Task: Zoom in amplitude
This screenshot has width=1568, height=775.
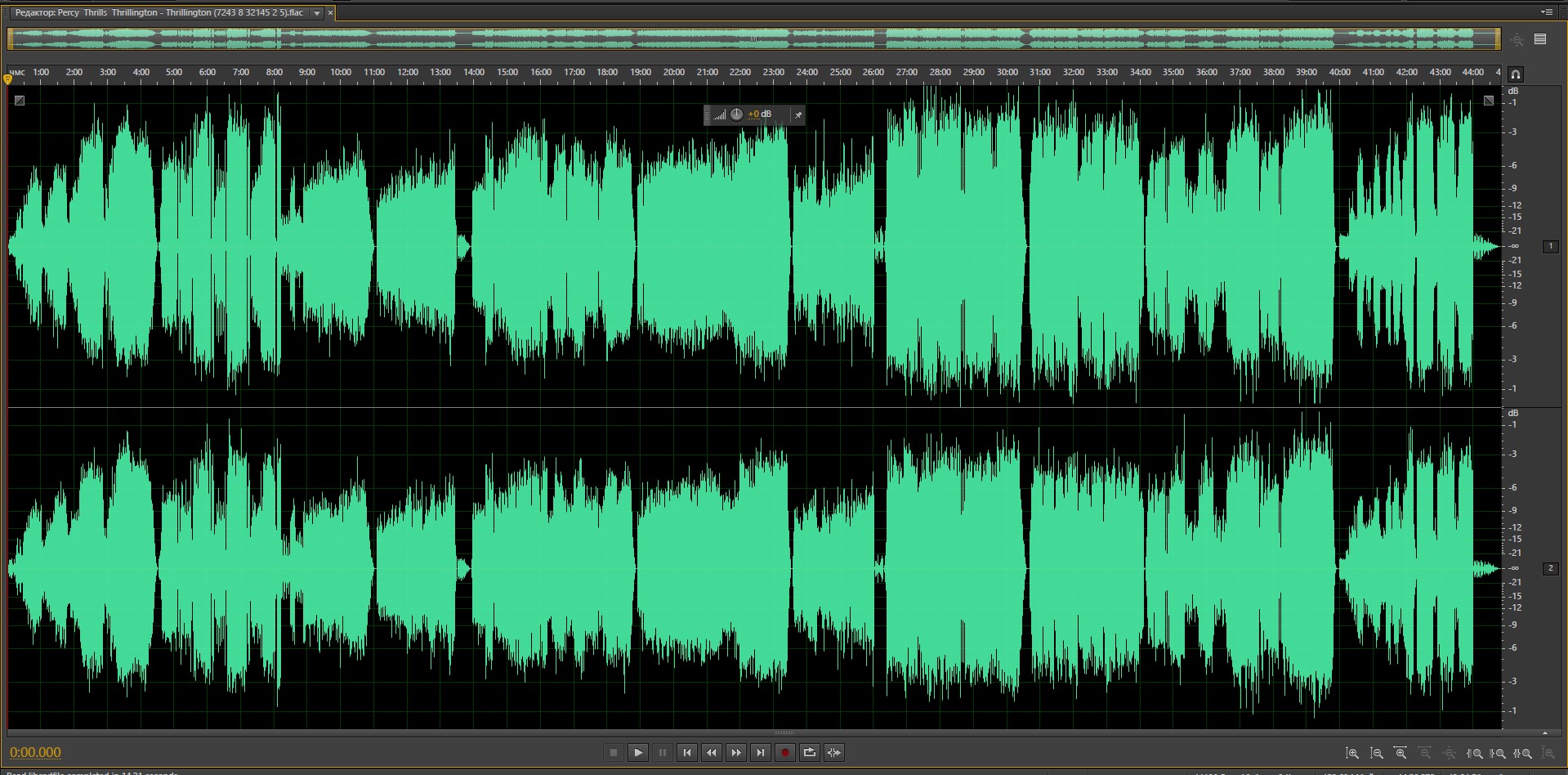Action: [x=1352, y=753]
